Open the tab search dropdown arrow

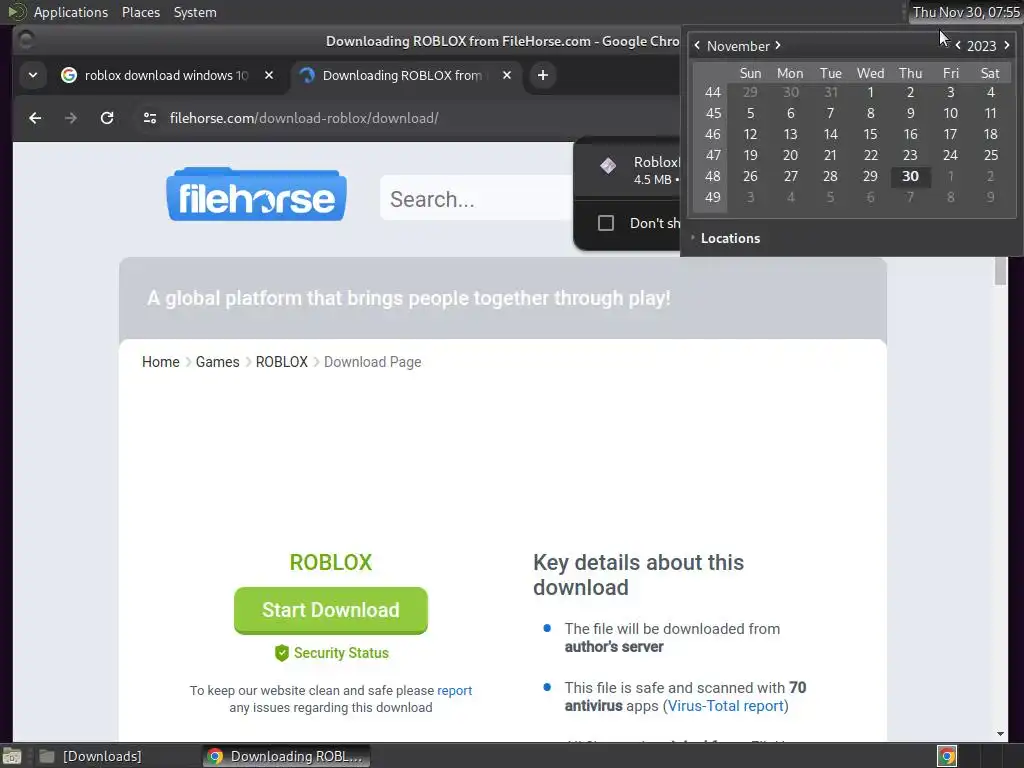(33, 75)
